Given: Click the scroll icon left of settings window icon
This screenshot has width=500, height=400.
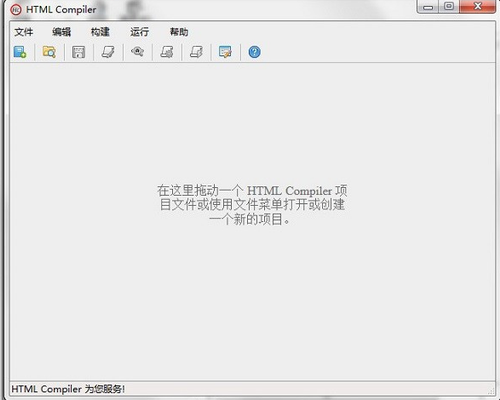Looking at the screenshot, I should 196,52.
